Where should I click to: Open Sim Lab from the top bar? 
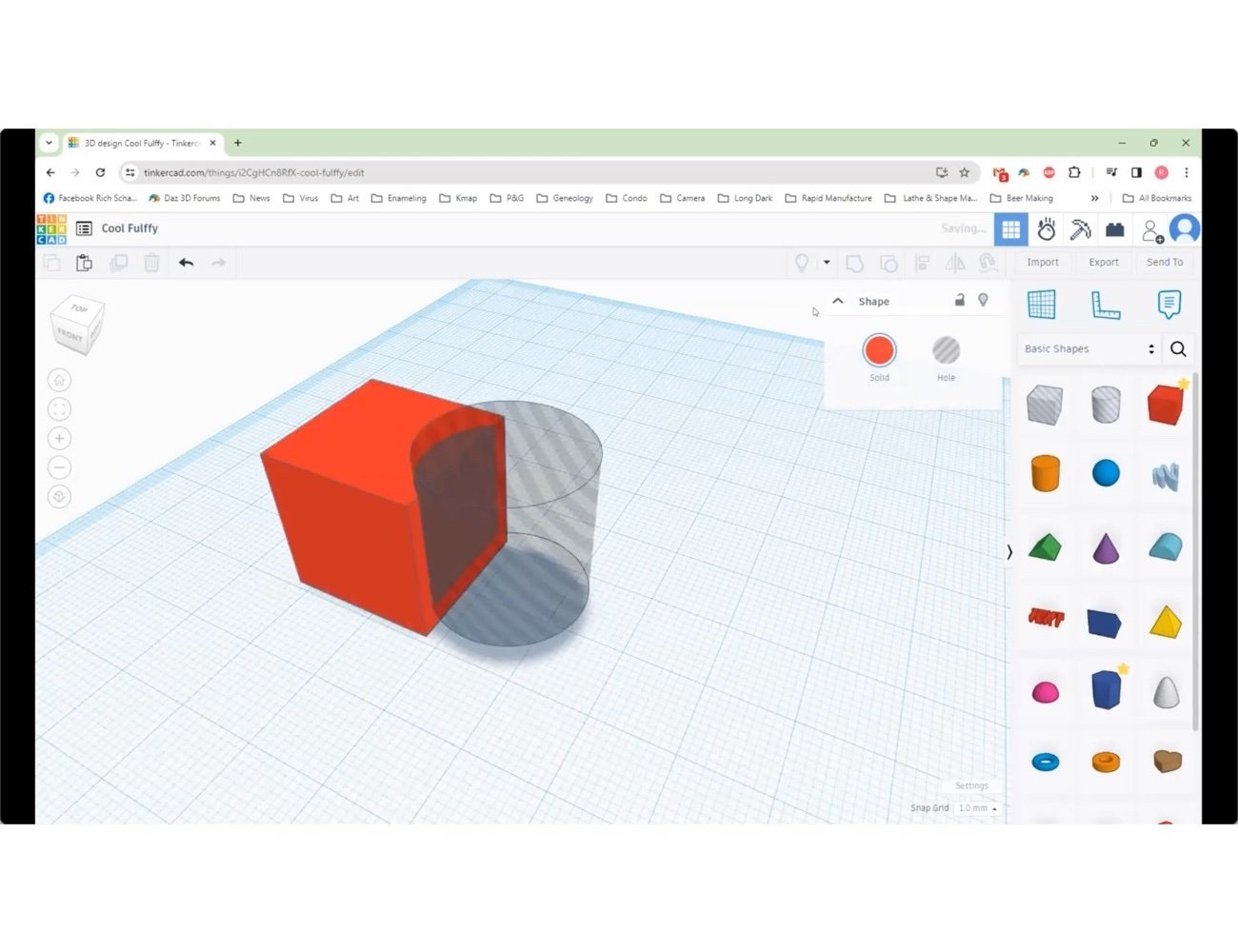coord(1046,228)
